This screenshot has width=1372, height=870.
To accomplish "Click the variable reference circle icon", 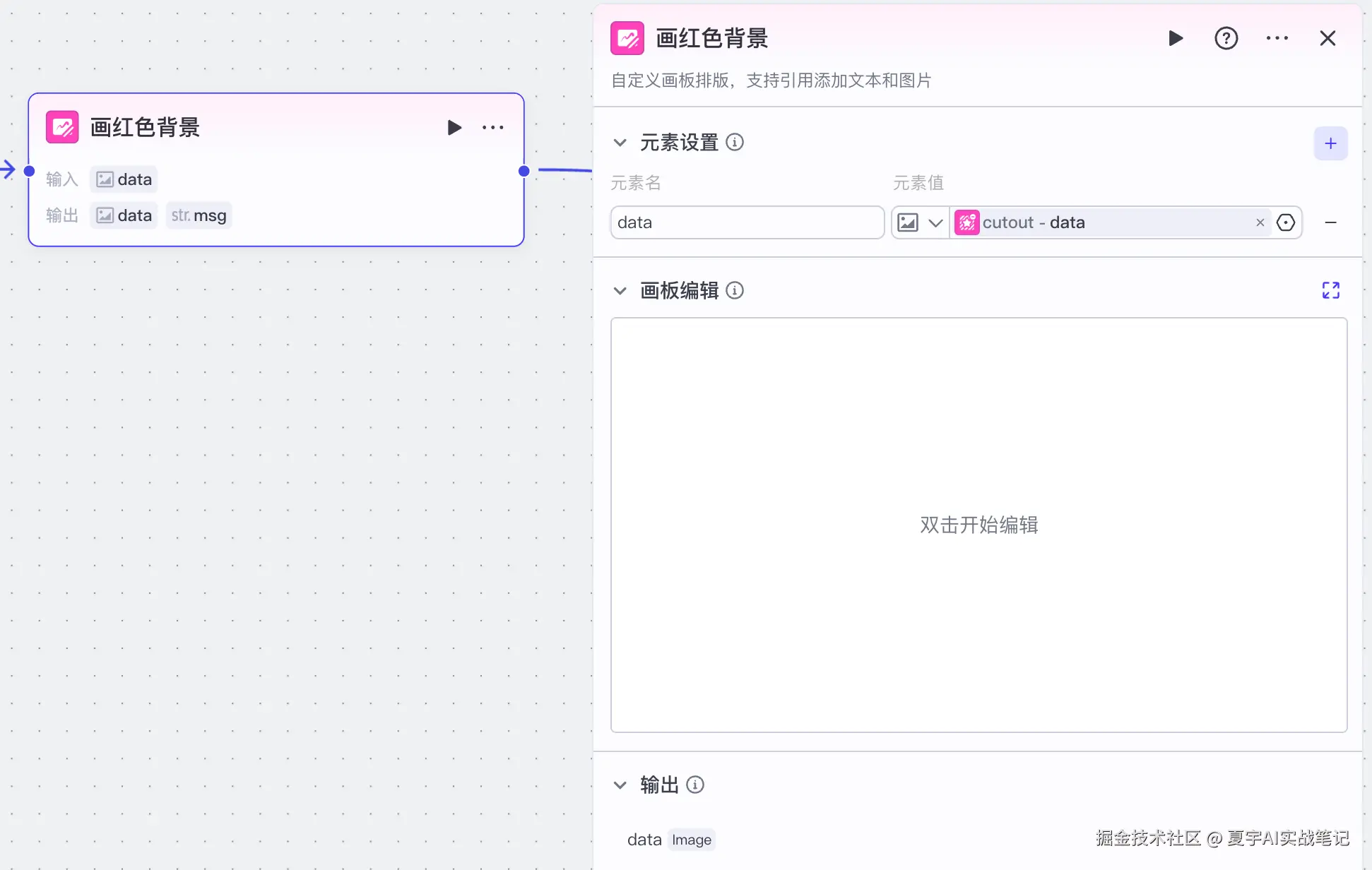I will click(x=1286, y=222).
